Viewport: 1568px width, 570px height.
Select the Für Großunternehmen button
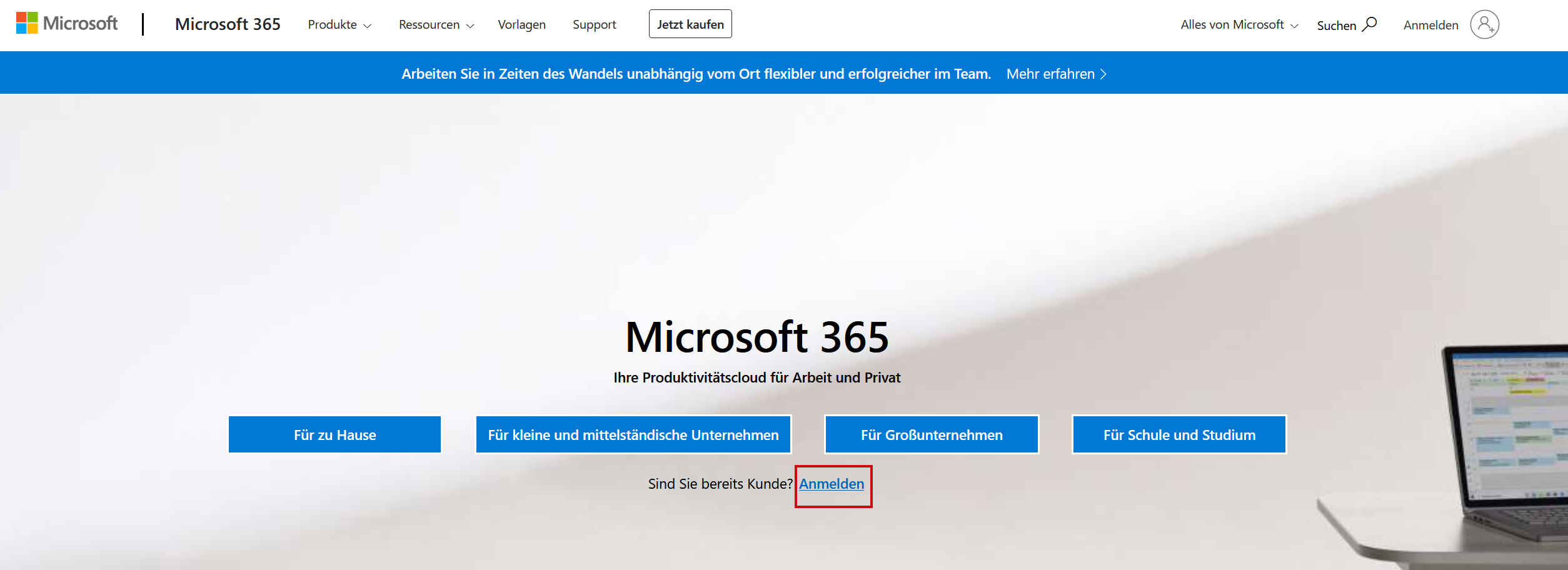click(932, 434)
